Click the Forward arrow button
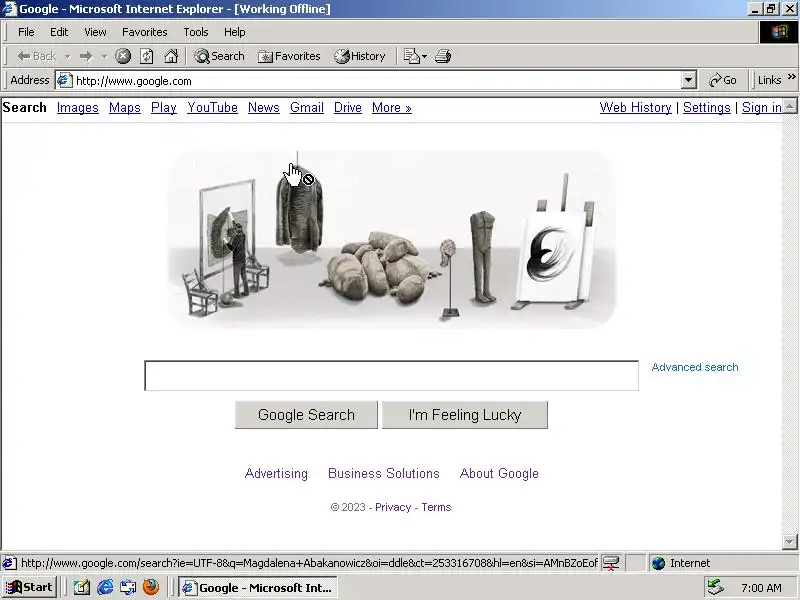 pyautogui.click(x=86, y=56)
